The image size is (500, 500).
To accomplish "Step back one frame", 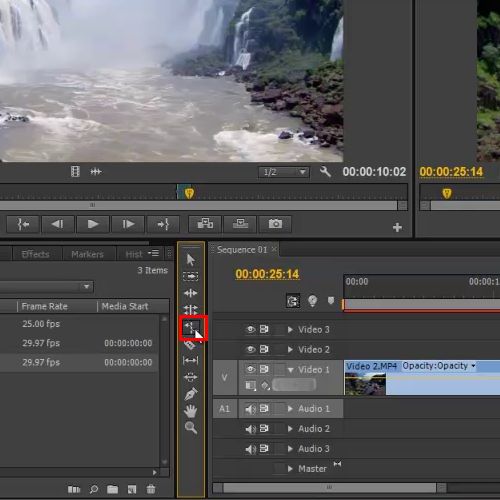I will (58, 224).
